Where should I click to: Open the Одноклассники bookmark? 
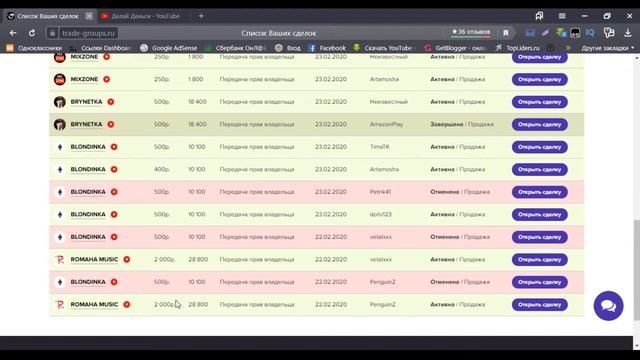pyautogui.click(x=34, y=48)
